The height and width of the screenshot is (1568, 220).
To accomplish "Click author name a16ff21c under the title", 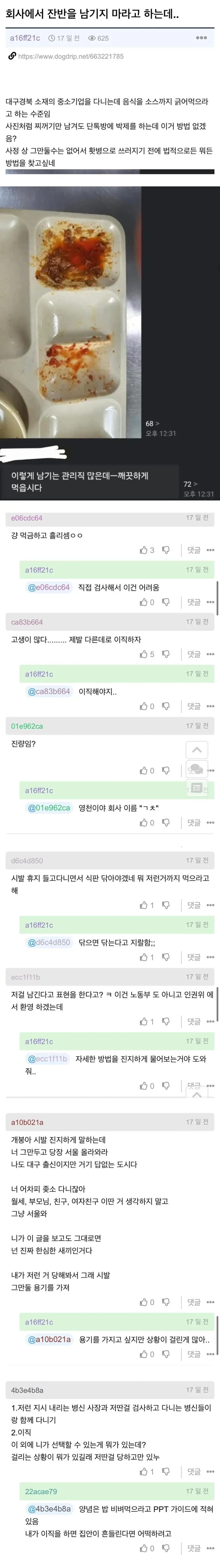I will click(x=25, y=38).
